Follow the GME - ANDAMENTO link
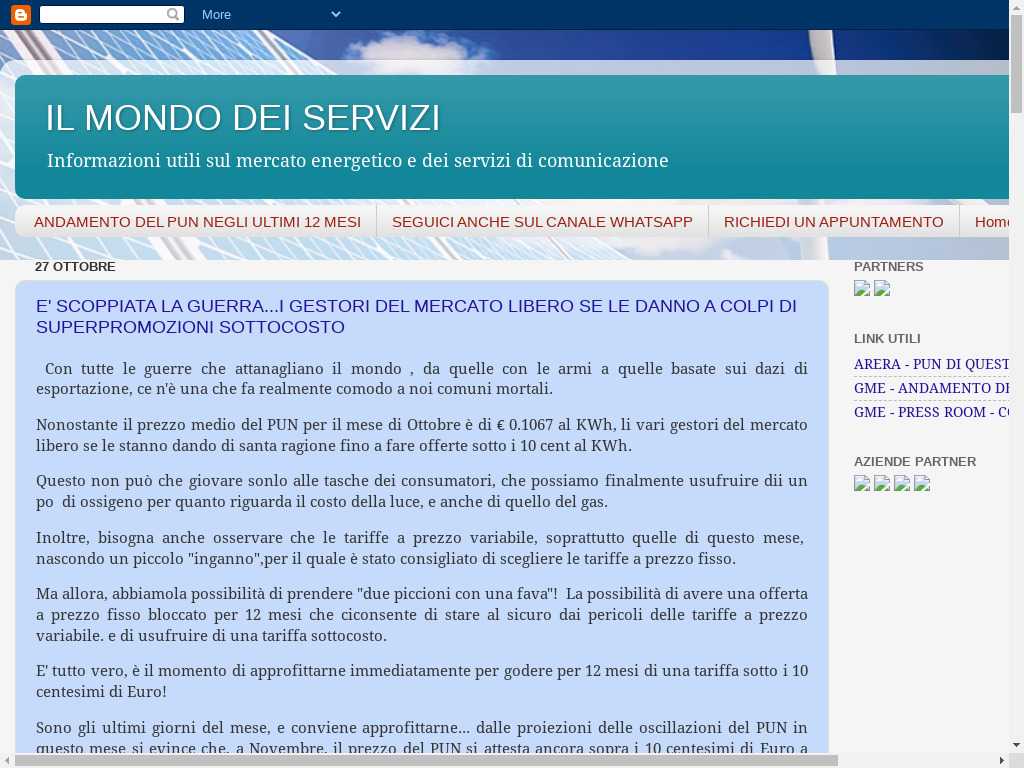The height and width of the screenshot is (768, 1024). coord(930,388)
